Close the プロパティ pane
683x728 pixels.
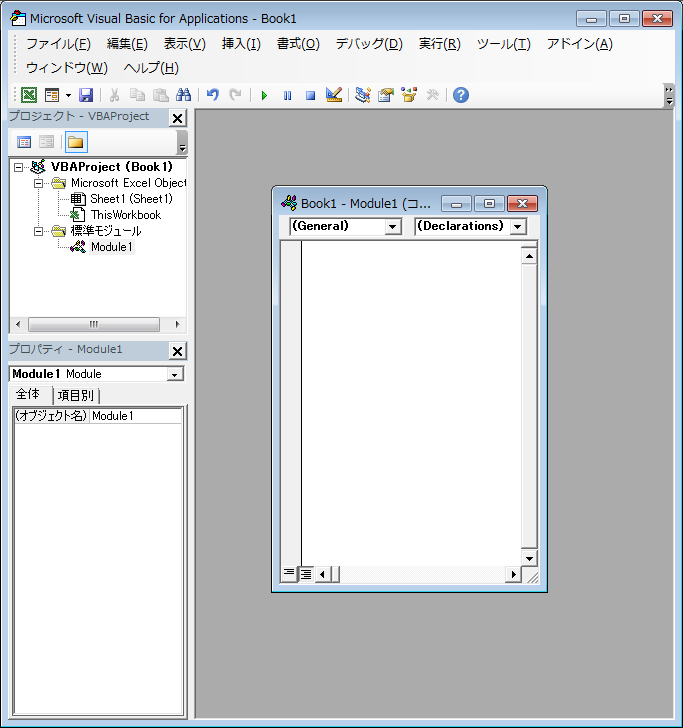click(x=177, y=351)
